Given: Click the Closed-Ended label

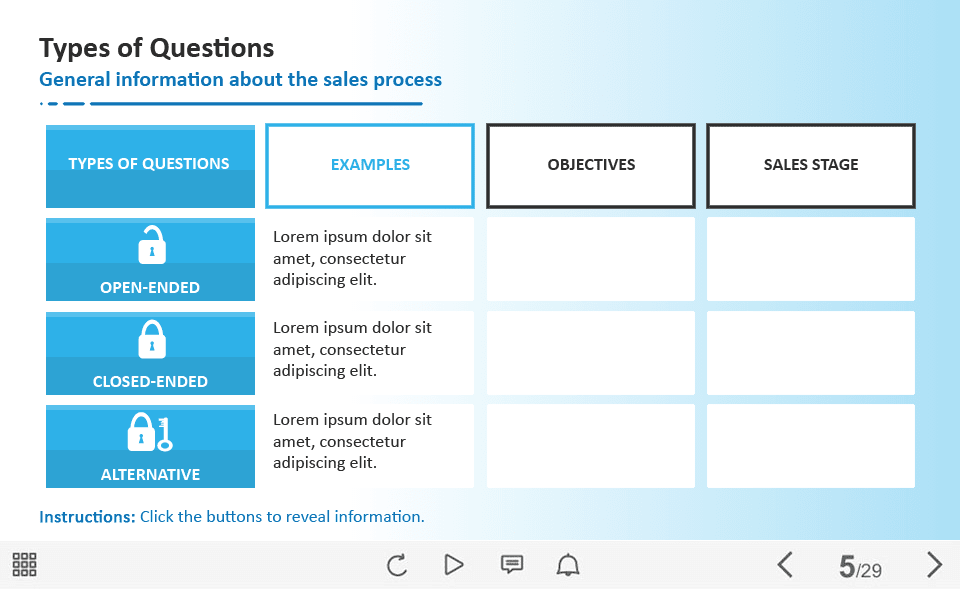Looking at the screenshot, I should click(150, 381).
